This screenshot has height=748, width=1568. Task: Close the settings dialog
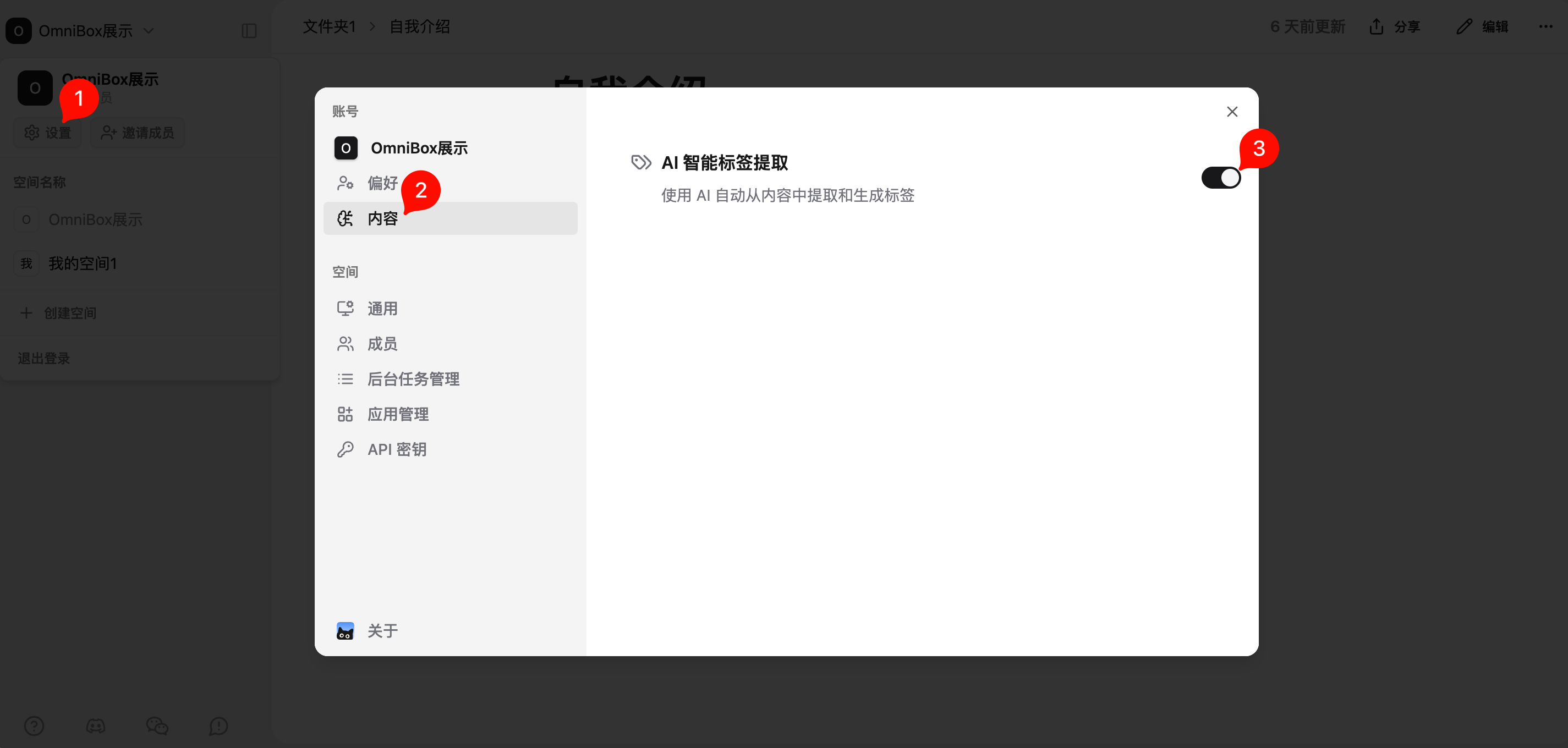tap(1231, 112)
